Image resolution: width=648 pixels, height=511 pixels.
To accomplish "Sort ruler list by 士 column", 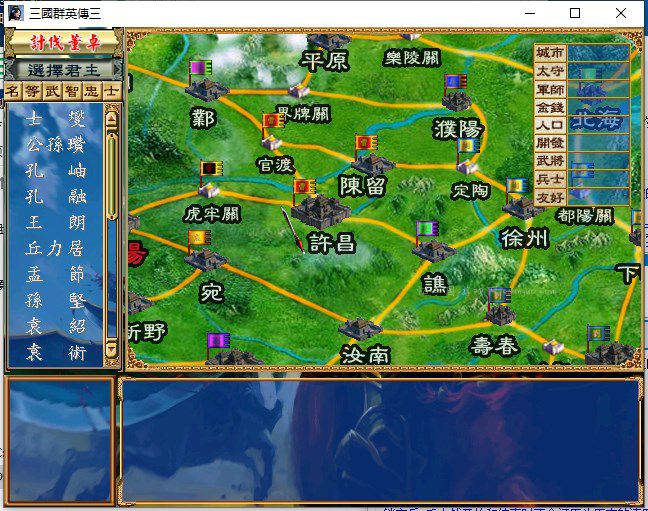I will point(112,91).
